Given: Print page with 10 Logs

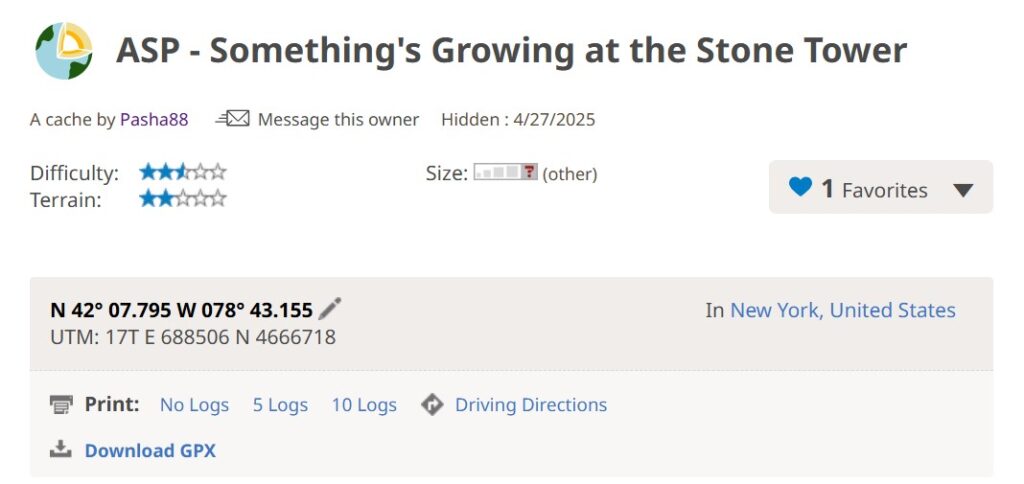Looking at the screenshot, I should click(364, 405).
